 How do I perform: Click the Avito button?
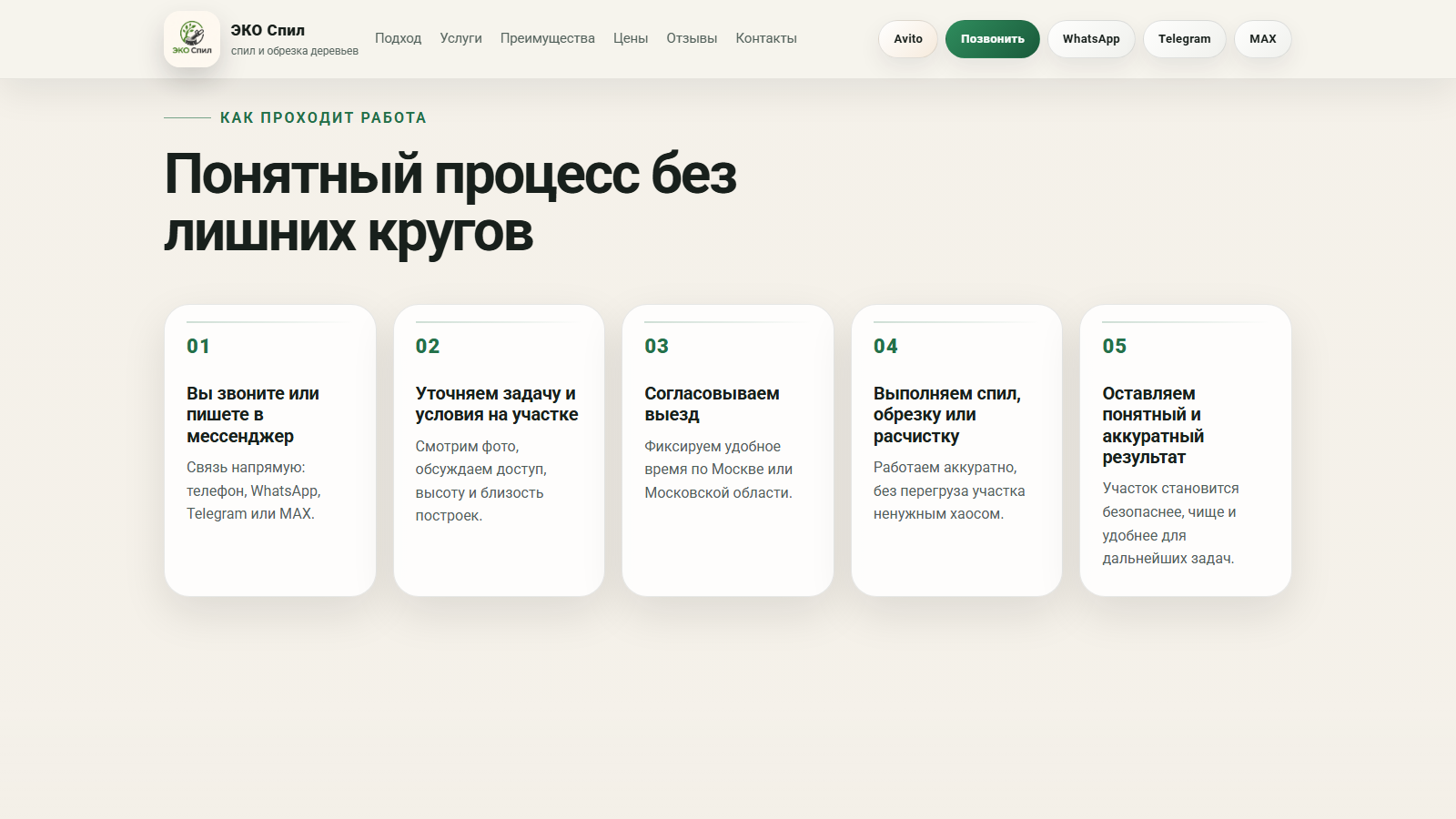(908, 39)
